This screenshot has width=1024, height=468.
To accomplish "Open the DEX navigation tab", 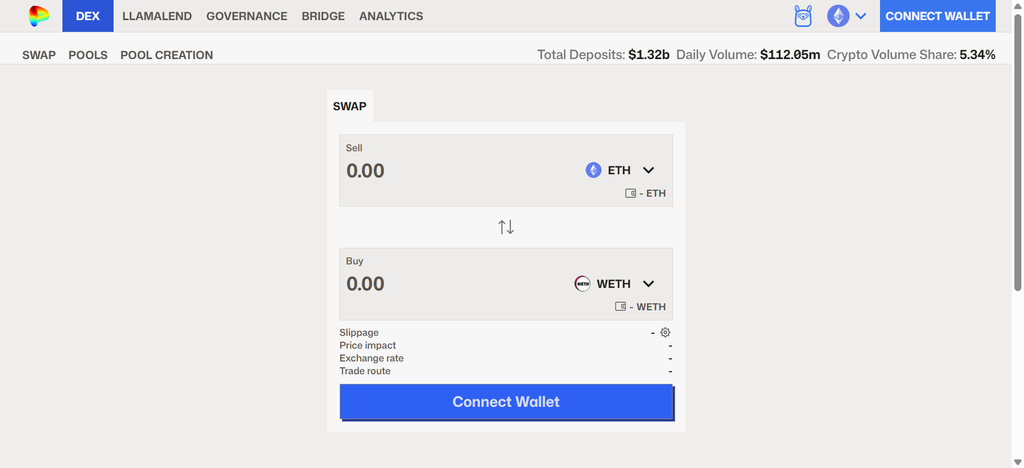I will 88,16.
